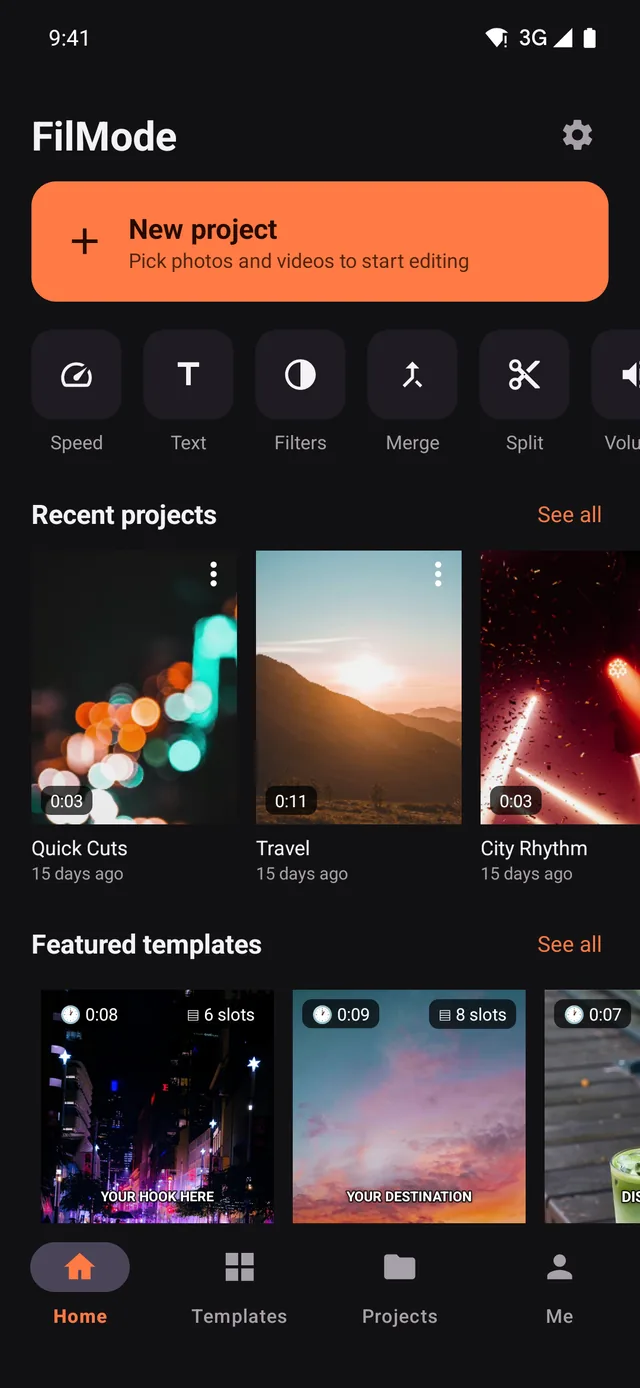Viewport: 640px width, 1388px height.
Task: Switch to the Home tab
Action: tap(80, 1286)
